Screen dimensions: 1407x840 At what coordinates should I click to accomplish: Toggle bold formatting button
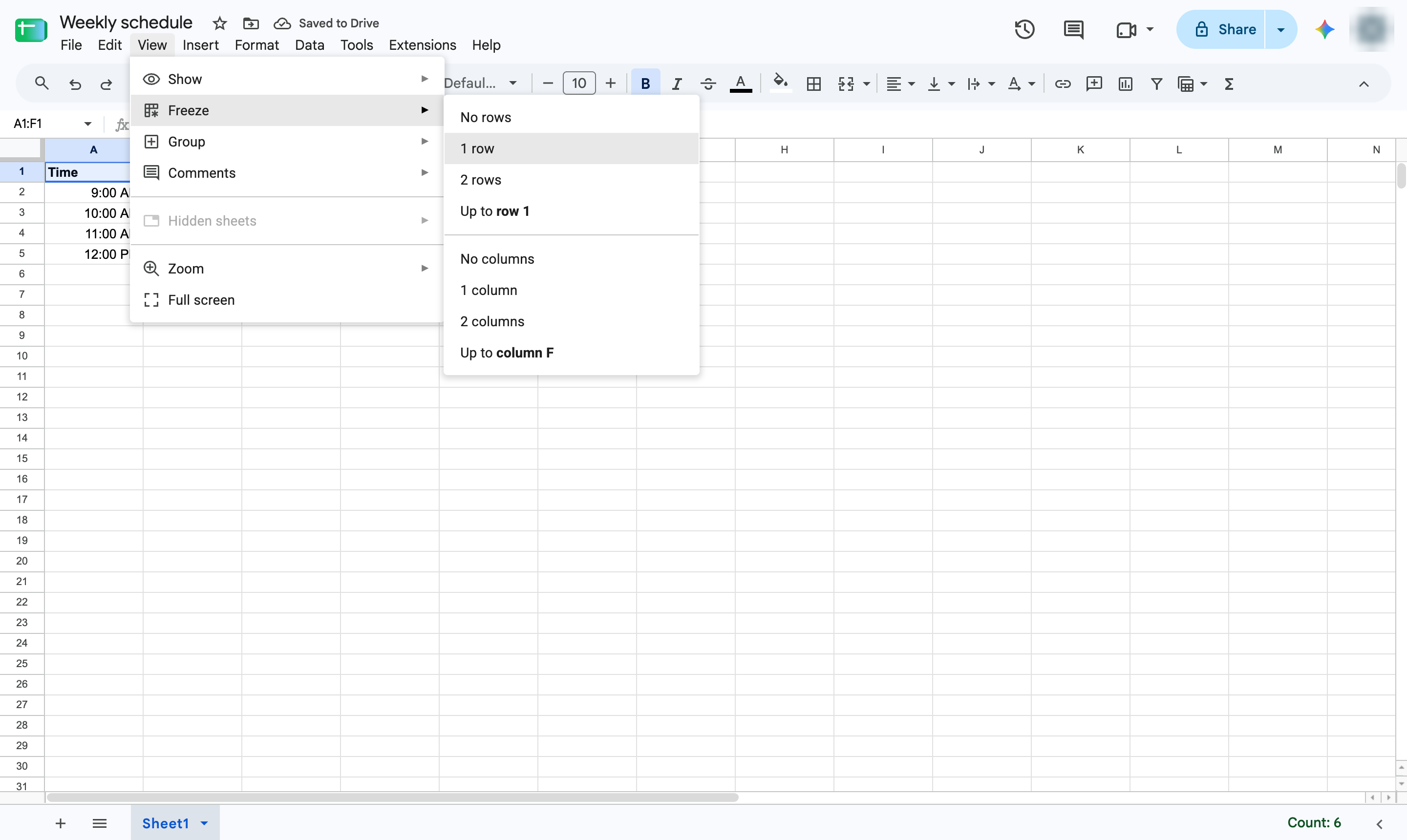pos(645,84)
